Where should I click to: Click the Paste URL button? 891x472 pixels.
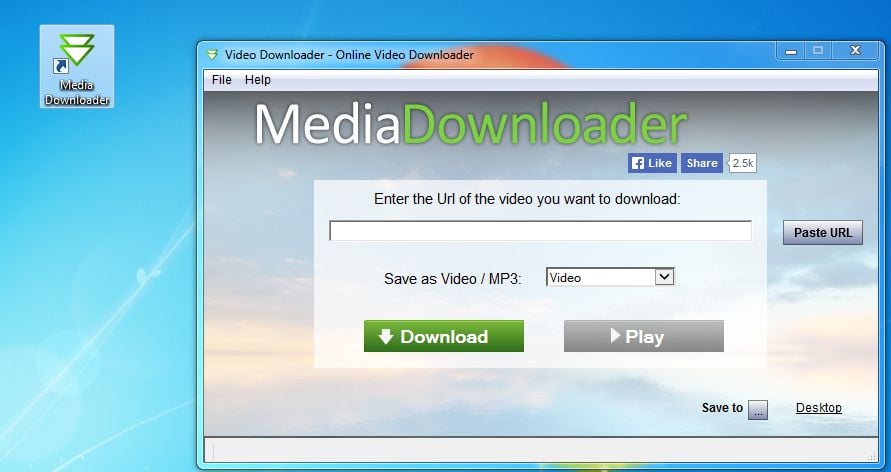coord(823,233)
